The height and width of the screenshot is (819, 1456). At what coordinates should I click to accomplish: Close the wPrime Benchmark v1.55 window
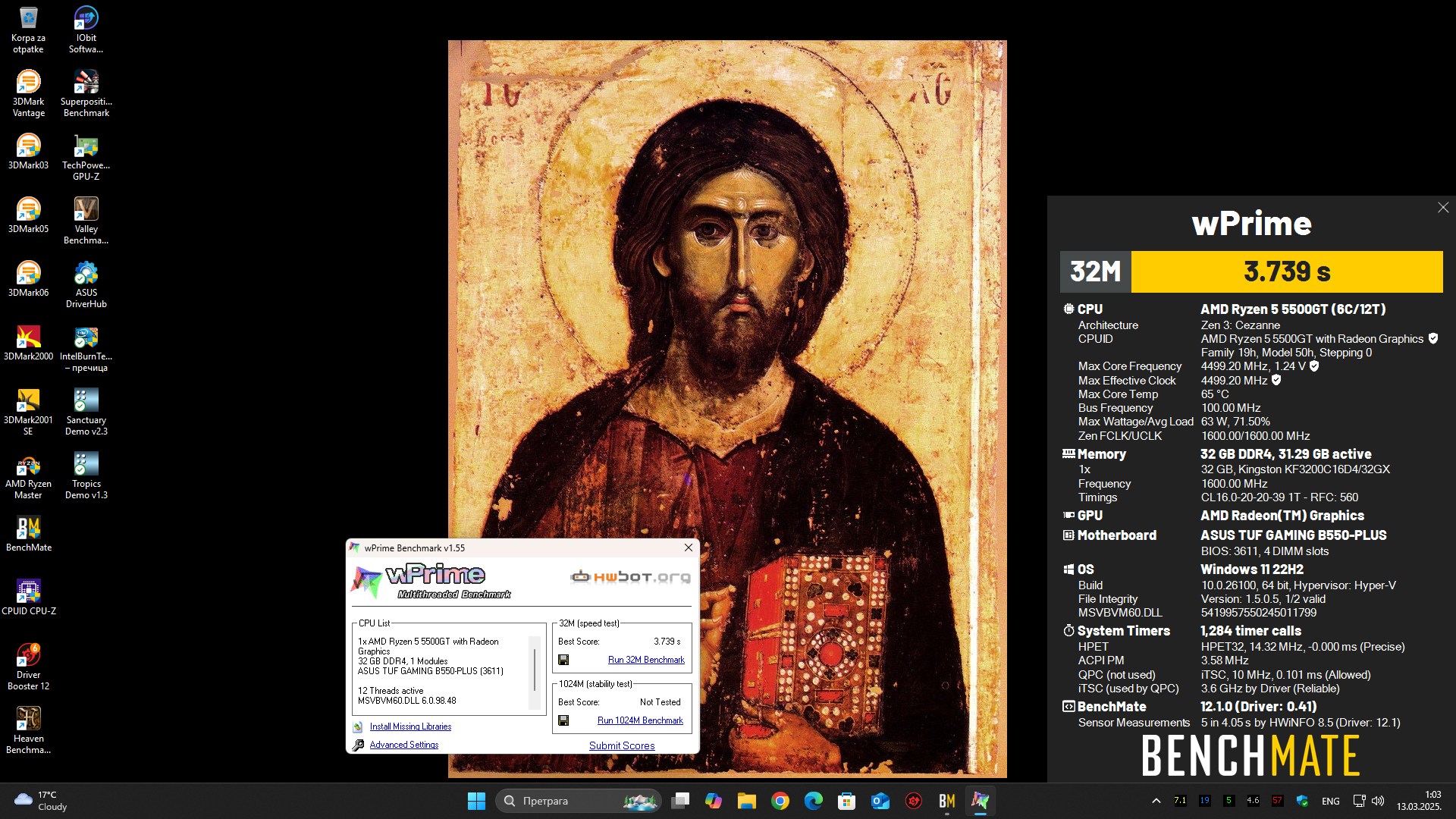pos(689,548)
